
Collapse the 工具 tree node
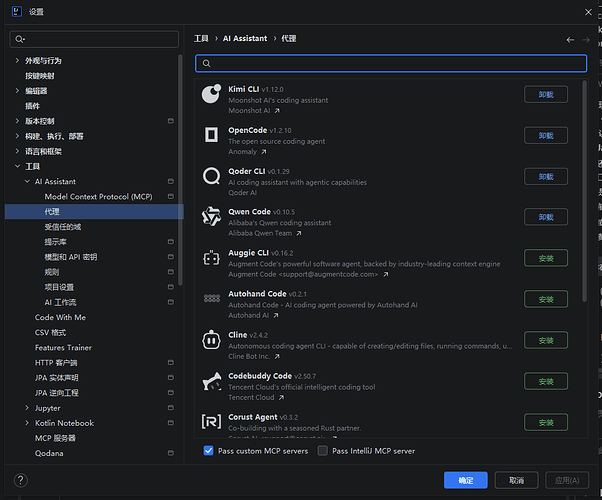tap(17, 166)
